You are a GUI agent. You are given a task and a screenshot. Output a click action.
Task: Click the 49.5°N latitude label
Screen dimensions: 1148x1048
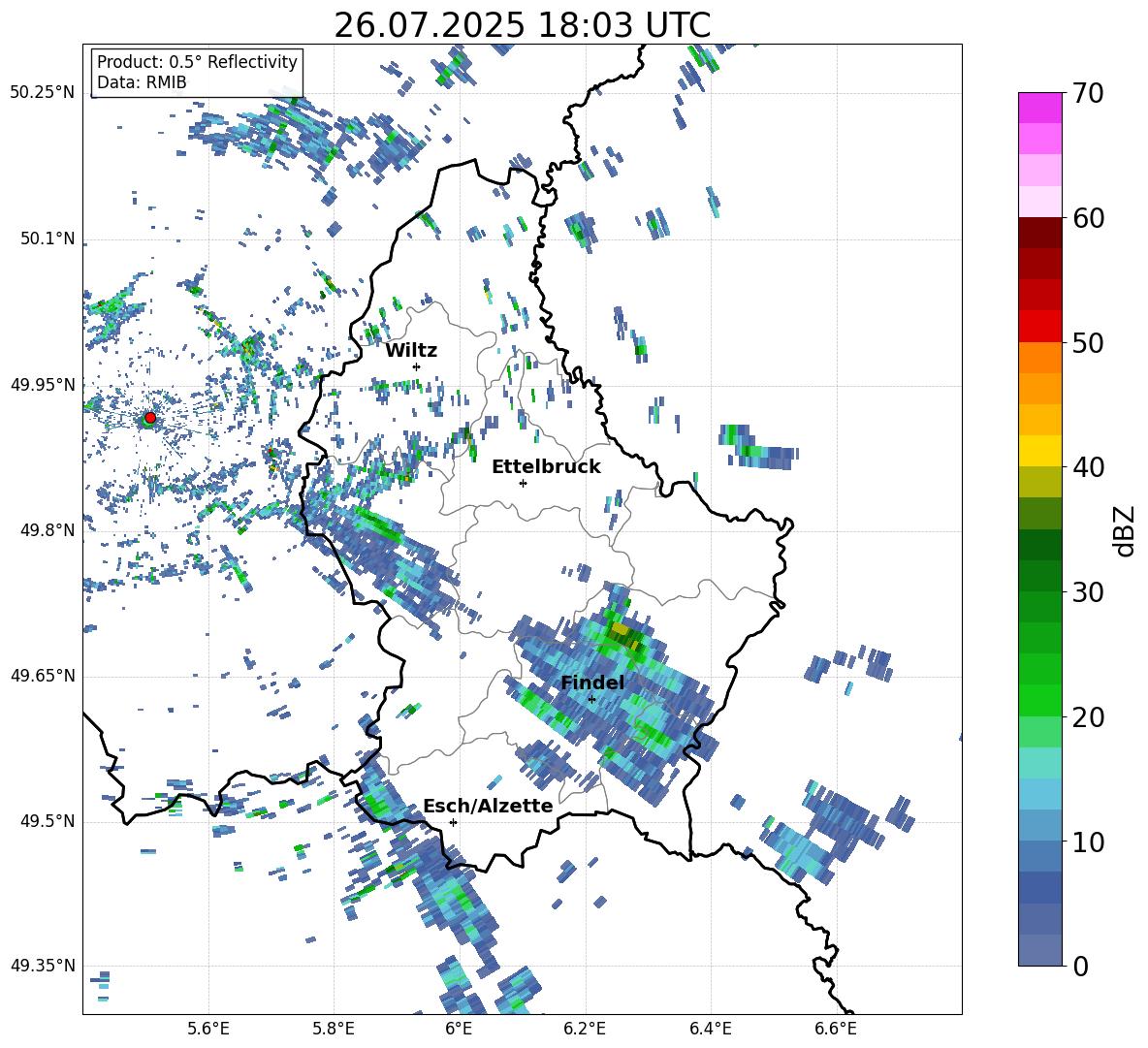tap(48, 820)
